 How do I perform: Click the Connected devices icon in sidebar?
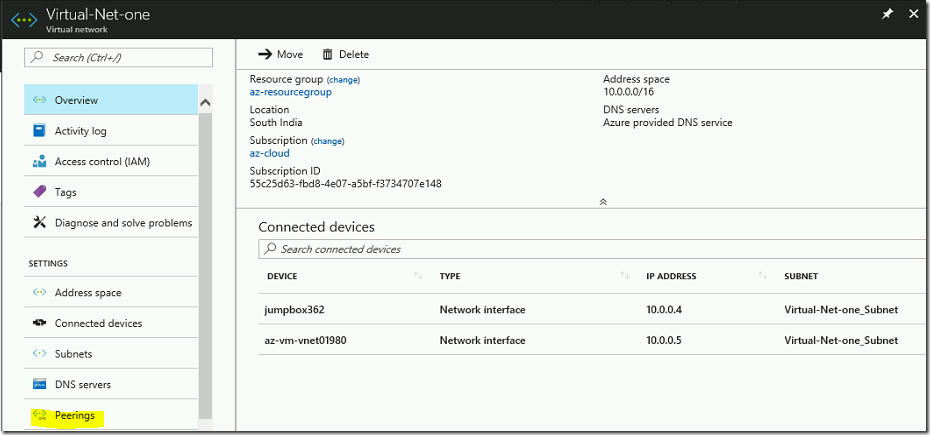point(39,323)
